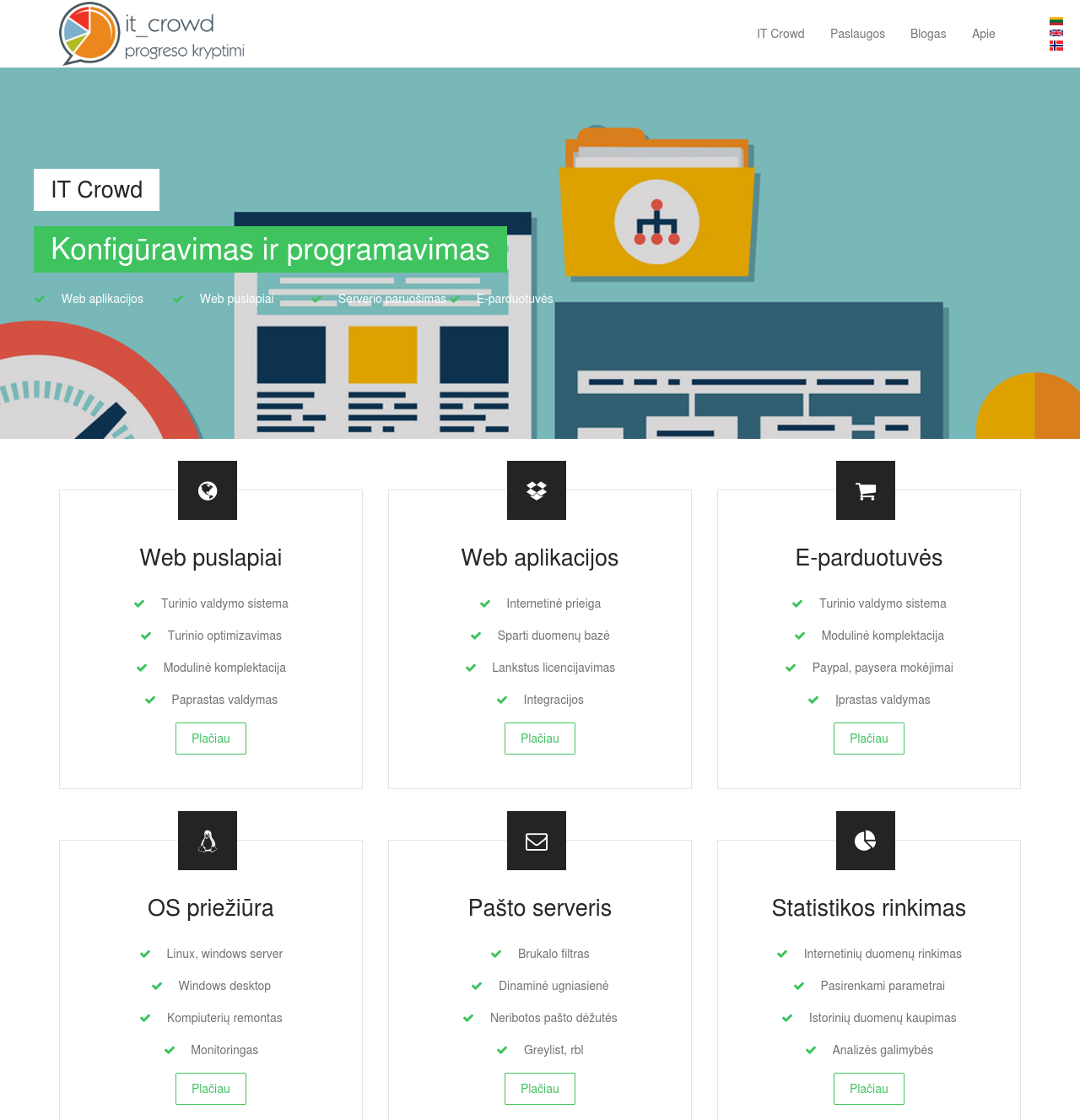Click the 'E-parduotuvės' card heading
This screenshot has width=1080, height=1120.
click(869, 558)
